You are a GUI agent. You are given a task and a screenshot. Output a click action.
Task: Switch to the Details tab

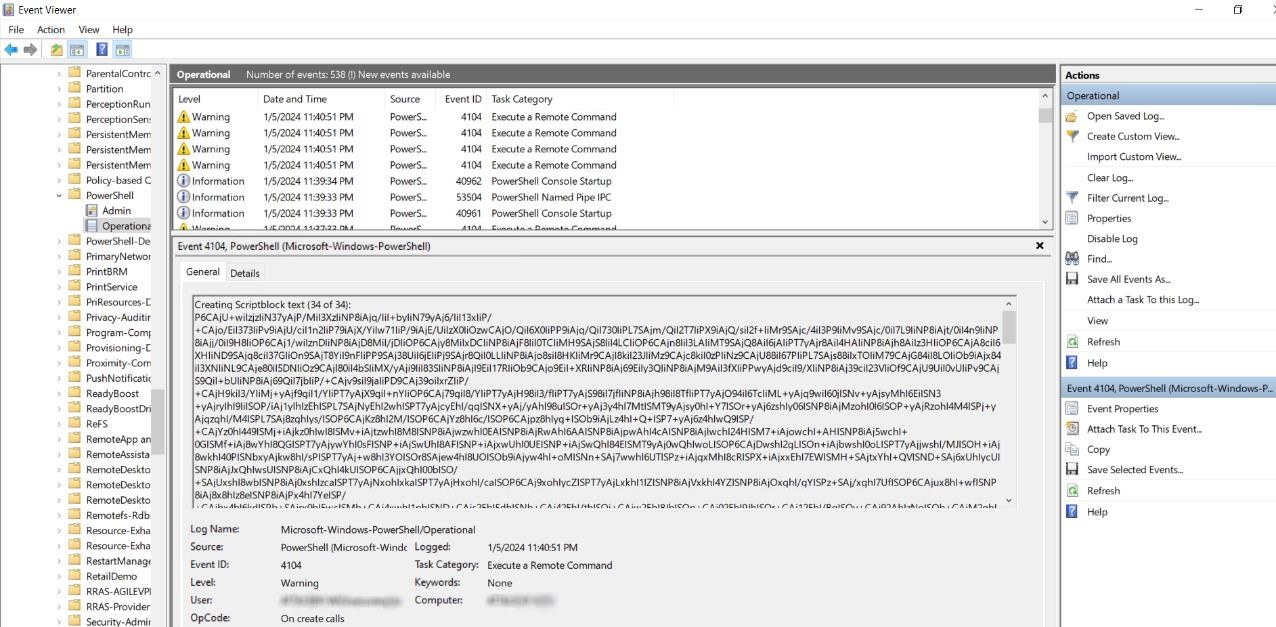244,273
